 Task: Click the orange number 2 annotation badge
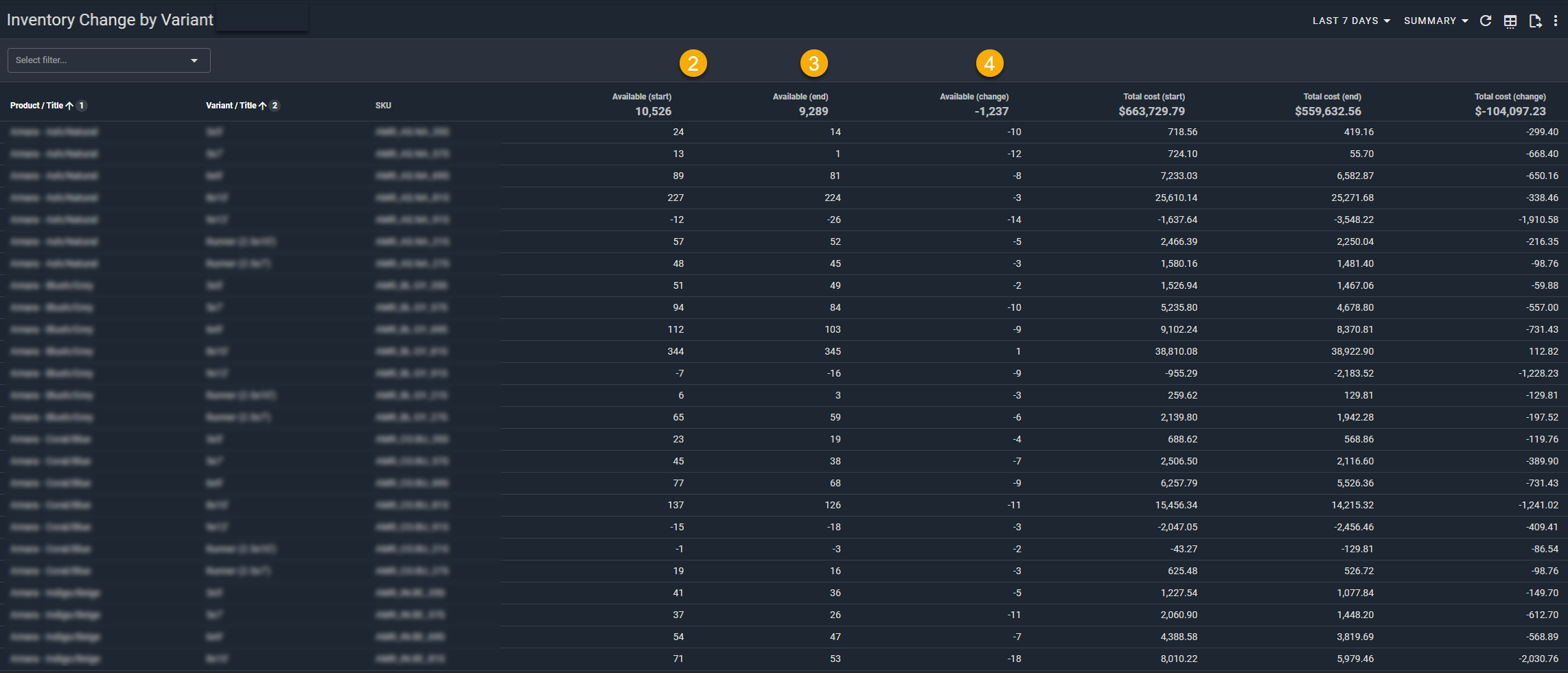[x=693, y=64]
